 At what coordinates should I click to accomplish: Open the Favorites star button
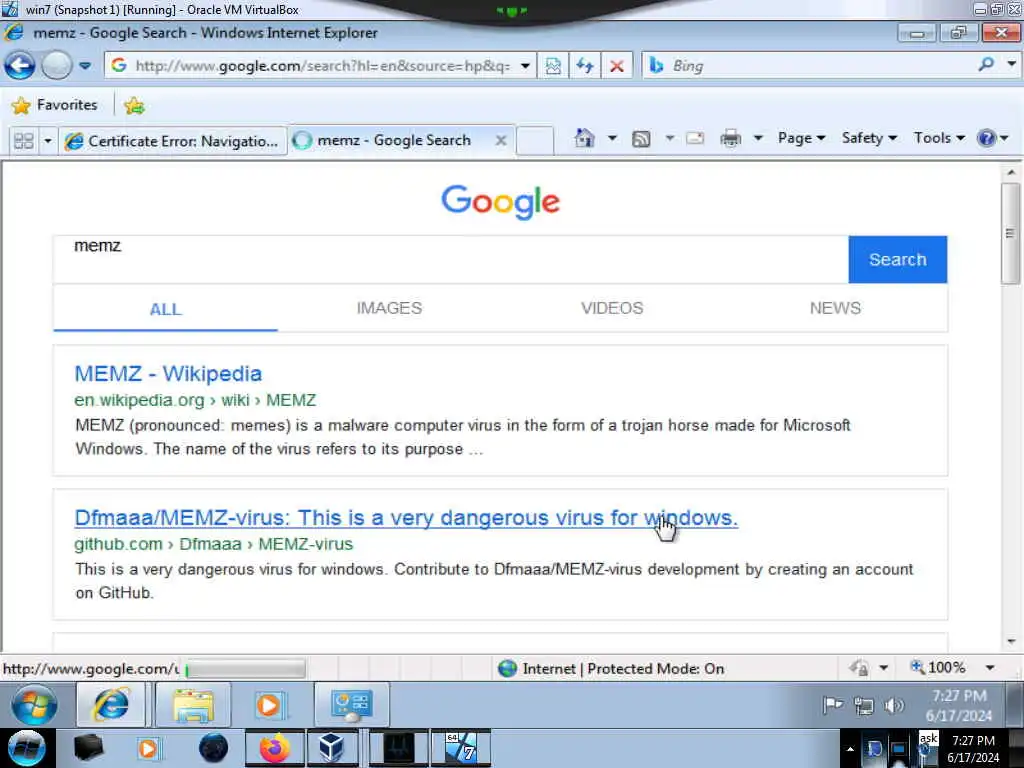(x=55, y=105)
